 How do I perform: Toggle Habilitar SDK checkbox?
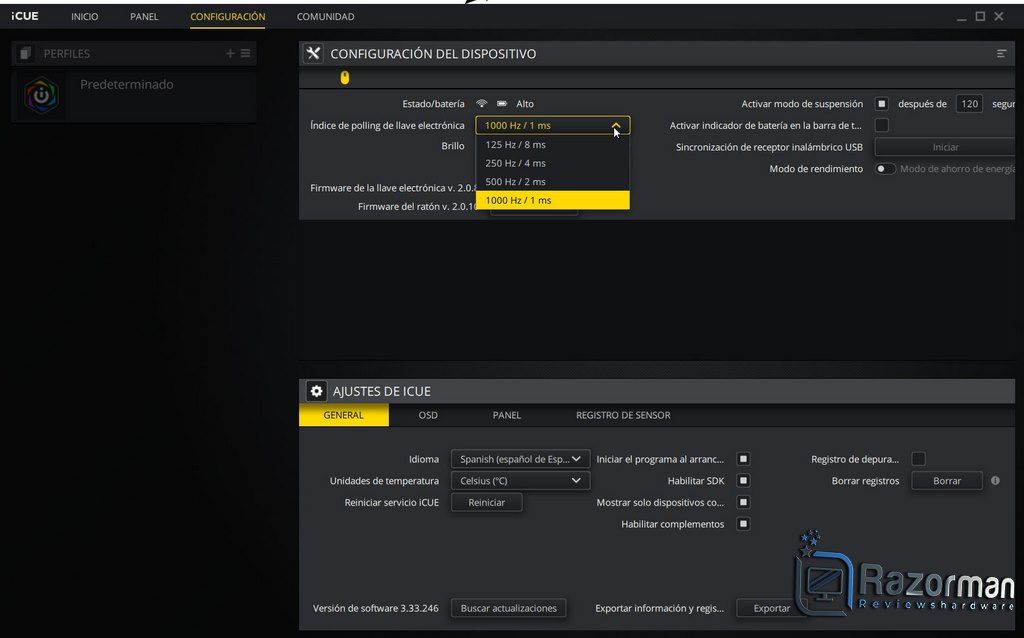pos(743,481)
